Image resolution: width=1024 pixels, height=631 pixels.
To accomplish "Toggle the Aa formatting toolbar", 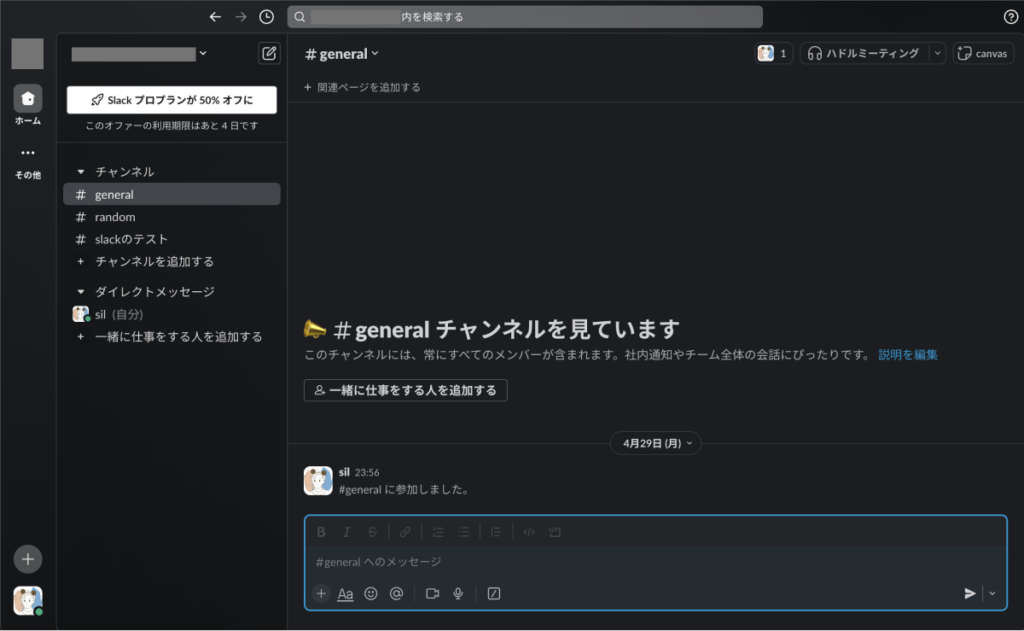I will 345,593.
